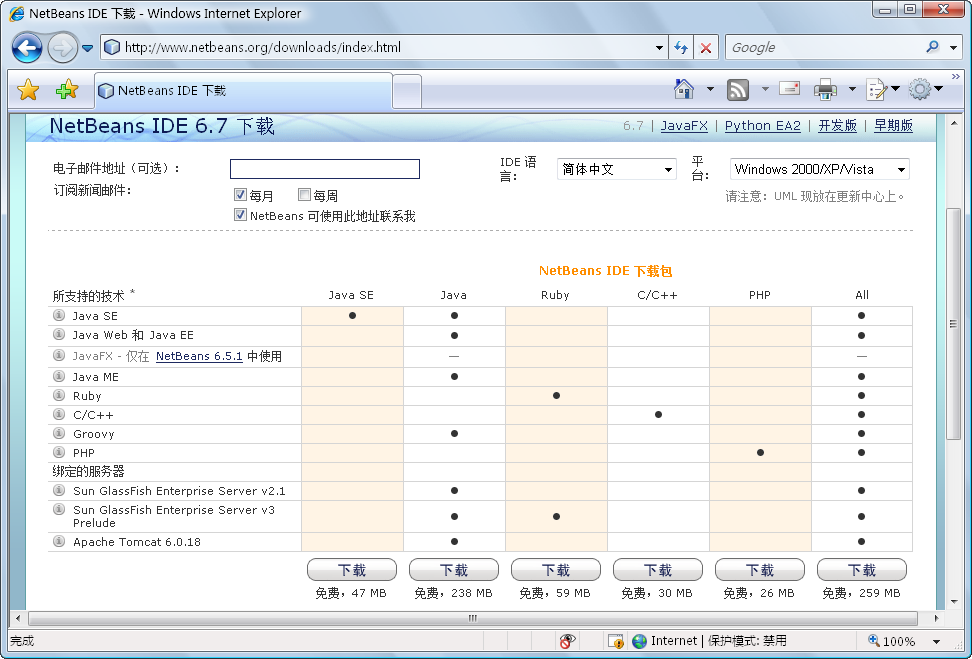Click the RSS feeds icon
This screenshot has width=972, height=659.
click(738, 89)
